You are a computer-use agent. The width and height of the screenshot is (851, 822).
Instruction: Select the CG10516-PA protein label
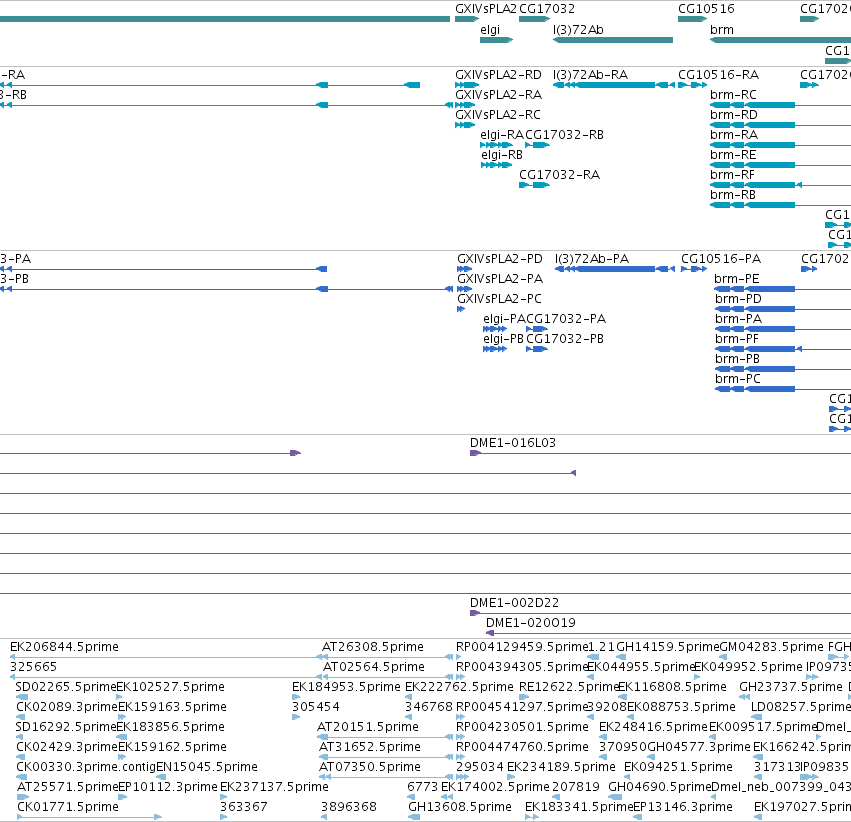tap(721, 259)
